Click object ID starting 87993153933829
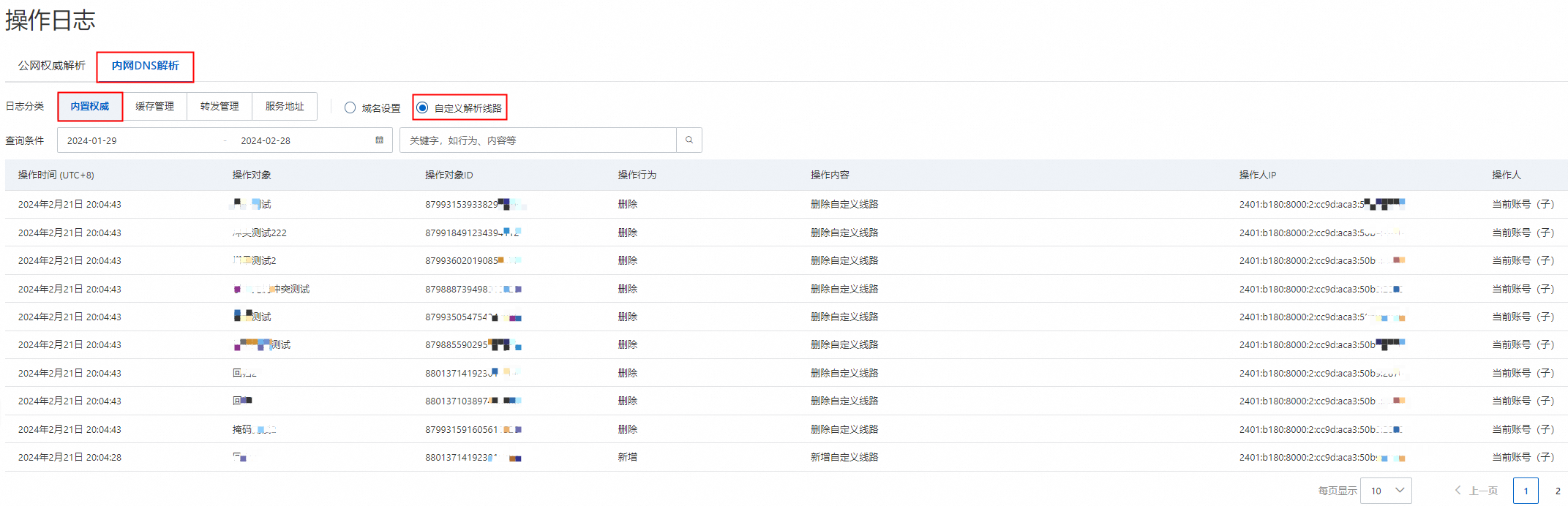The width and height of the screenshot is (1568, 506). (476, 204)
